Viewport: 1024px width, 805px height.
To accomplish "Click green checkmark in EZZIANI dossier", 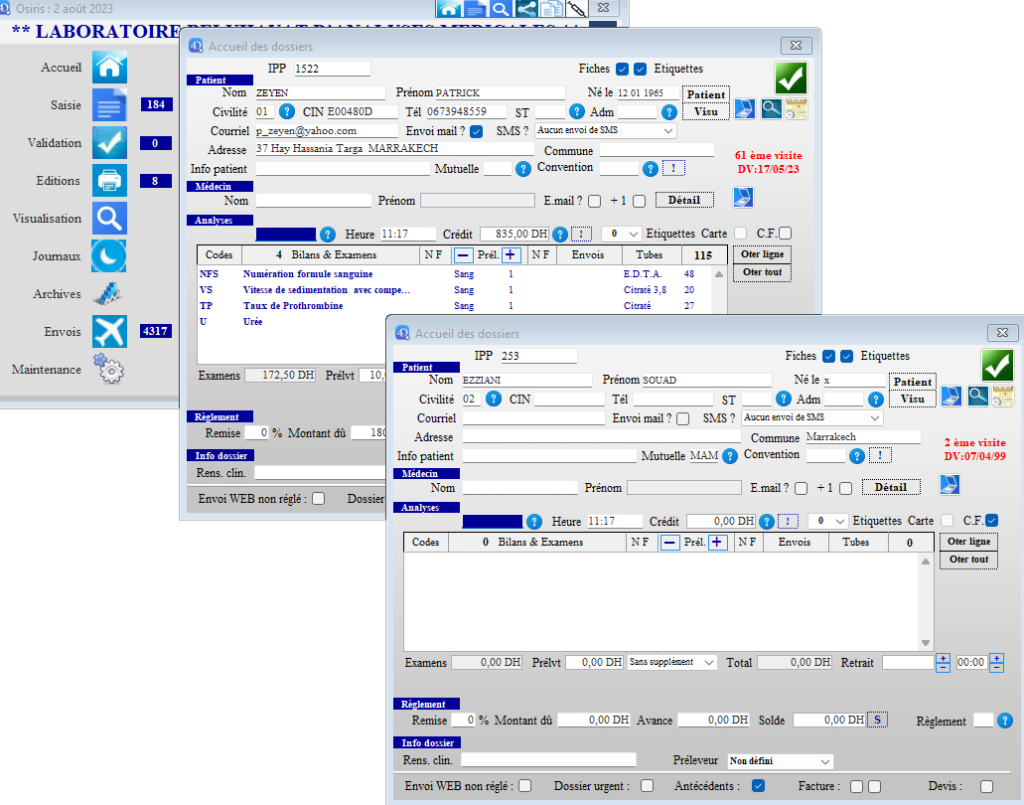I will tap(996, 365).
